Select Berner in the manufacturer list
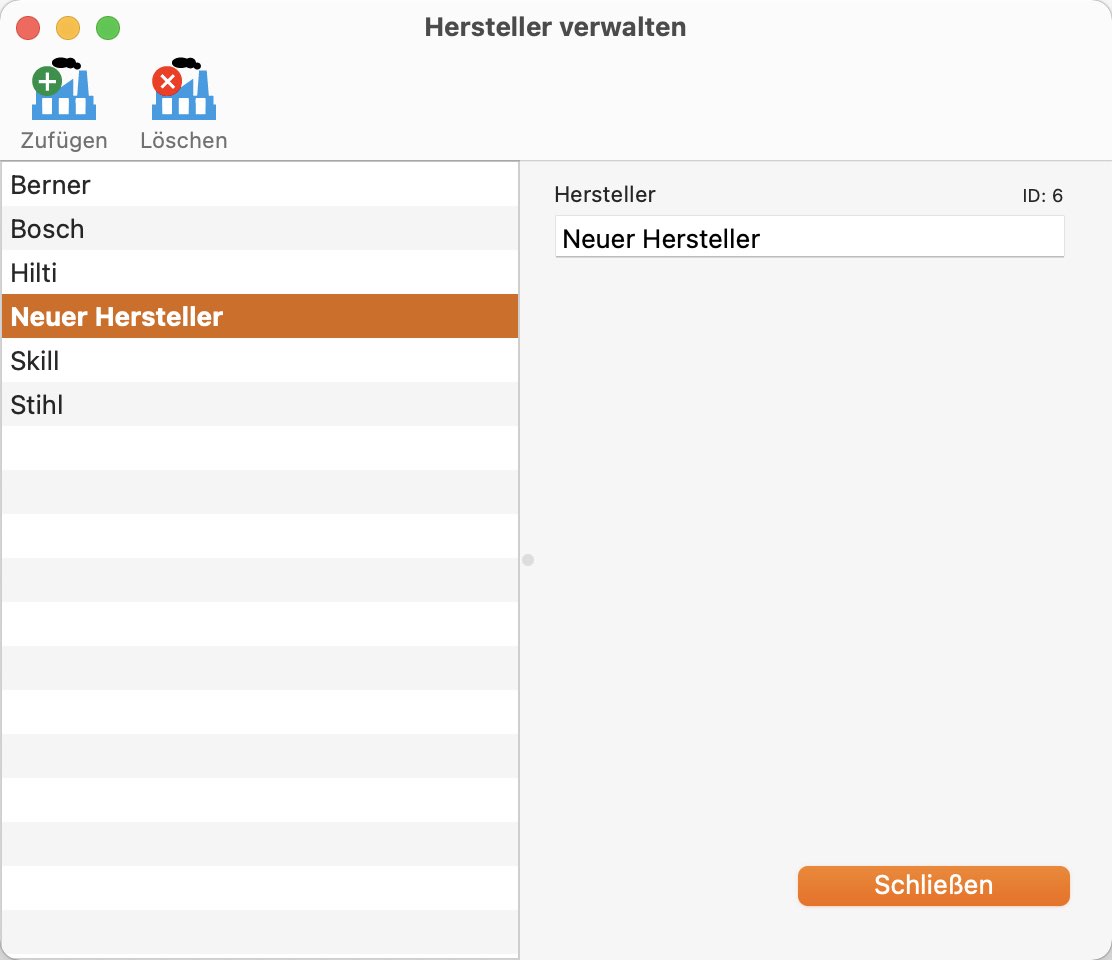This screenshot has height=960, width=1112. (260, 184)
